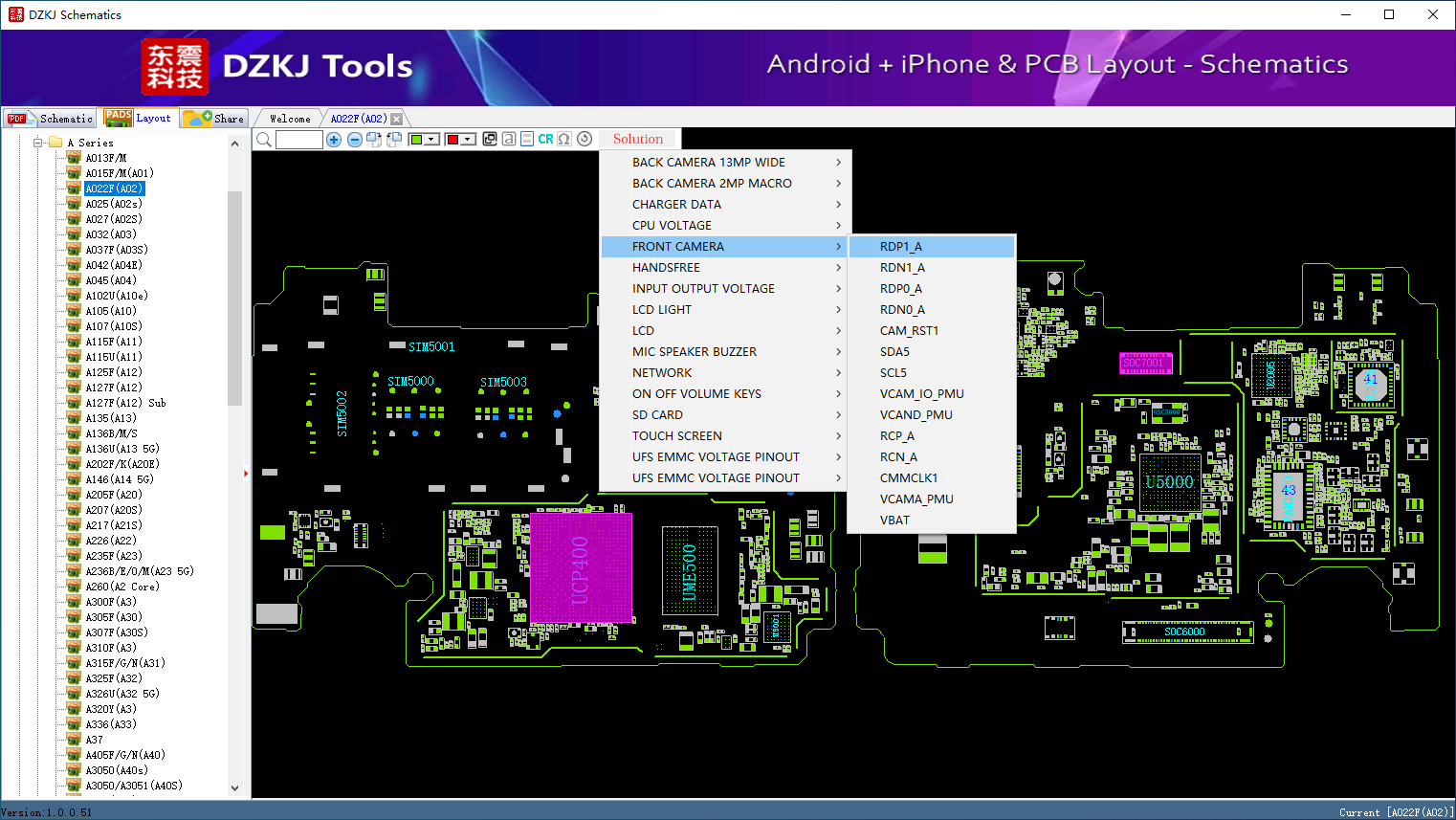This screenshot has width=1456, height=820.
Task: Click the magenta UCP400 chip on layout
Action: coord(581,568)
